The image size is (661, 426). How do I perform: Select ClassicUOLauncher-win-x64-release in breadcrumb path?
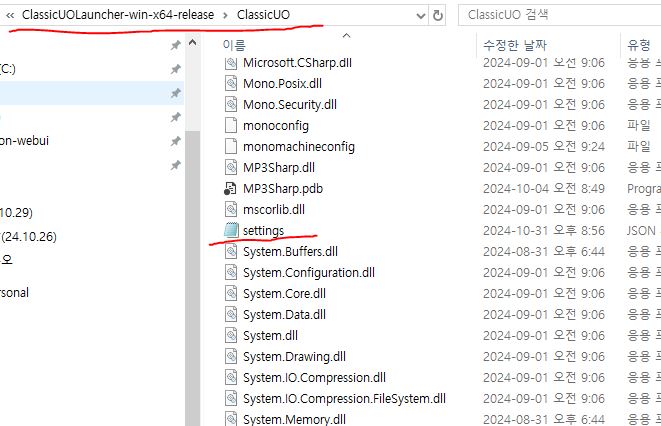pyautogui.click(x=118, y=15)
